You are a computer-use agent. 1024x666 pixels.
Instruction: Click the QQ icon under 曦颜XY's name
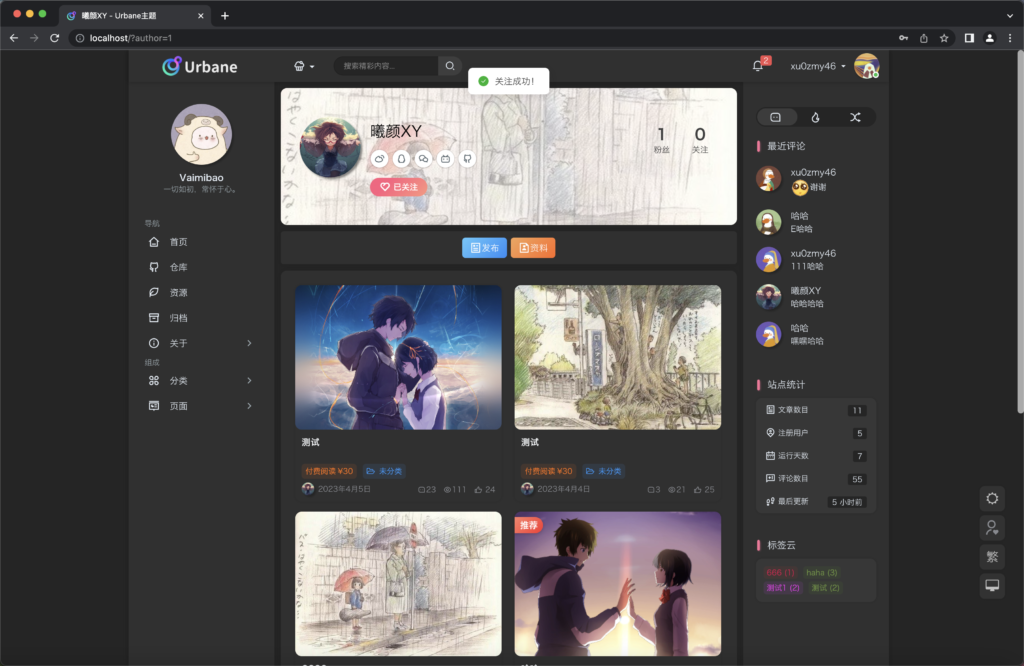pyautogui.click(x=401, y=158)
